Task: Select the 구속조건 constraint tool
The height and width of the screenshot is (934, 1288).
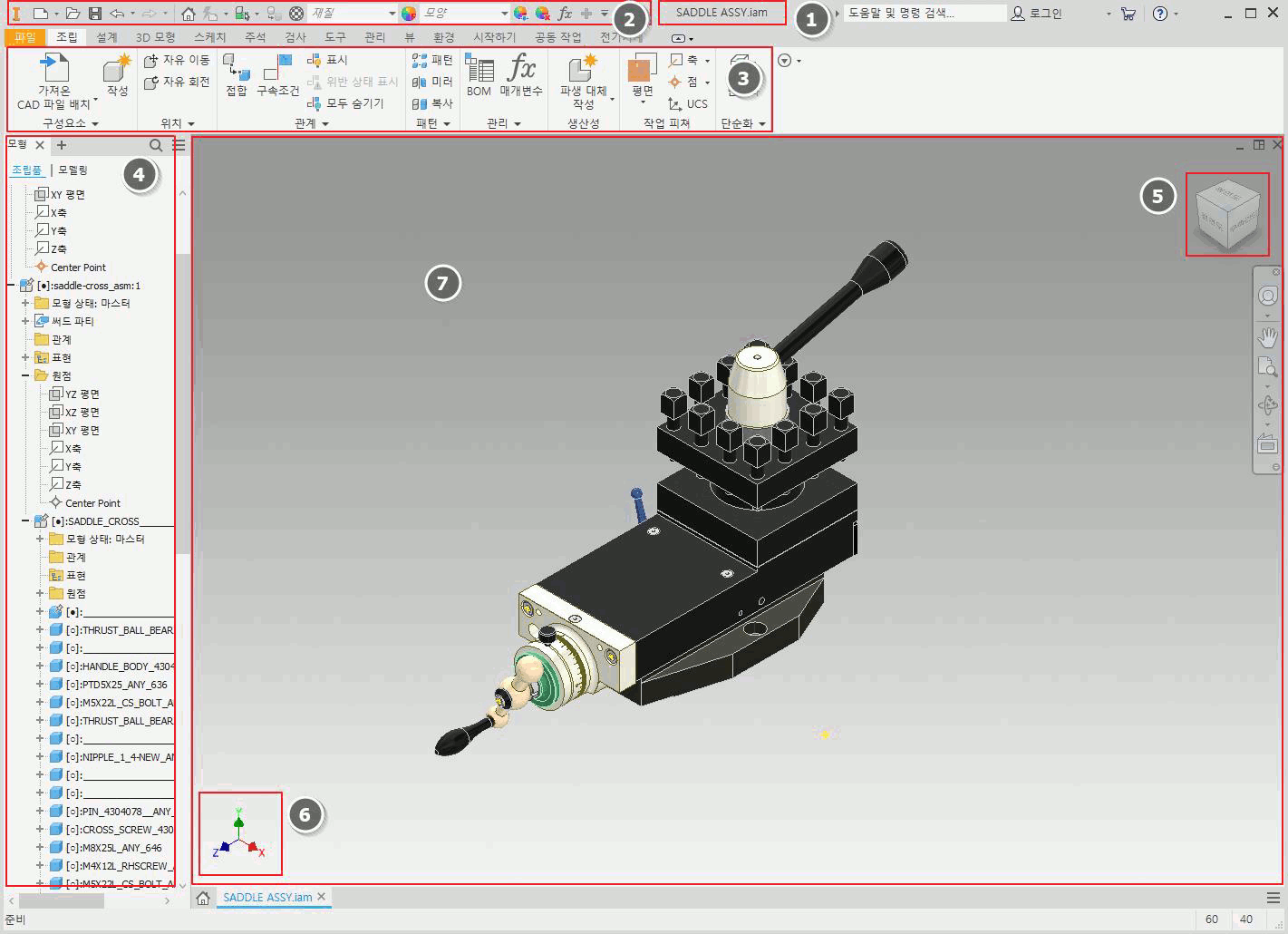Action: 277,74
